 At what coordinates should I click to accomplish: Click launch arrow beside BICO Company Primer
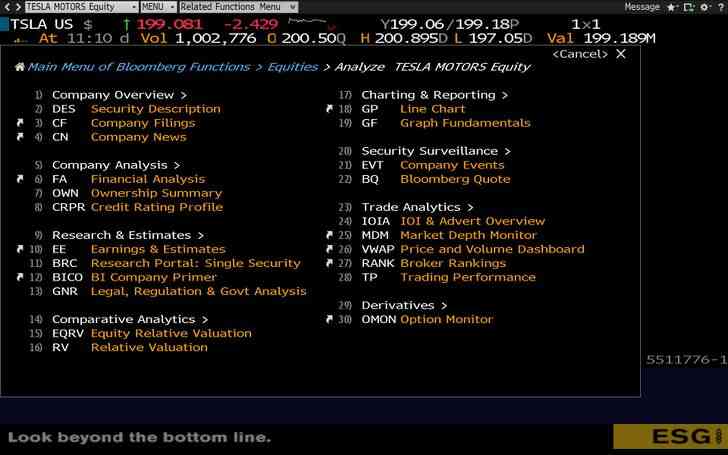20,277
